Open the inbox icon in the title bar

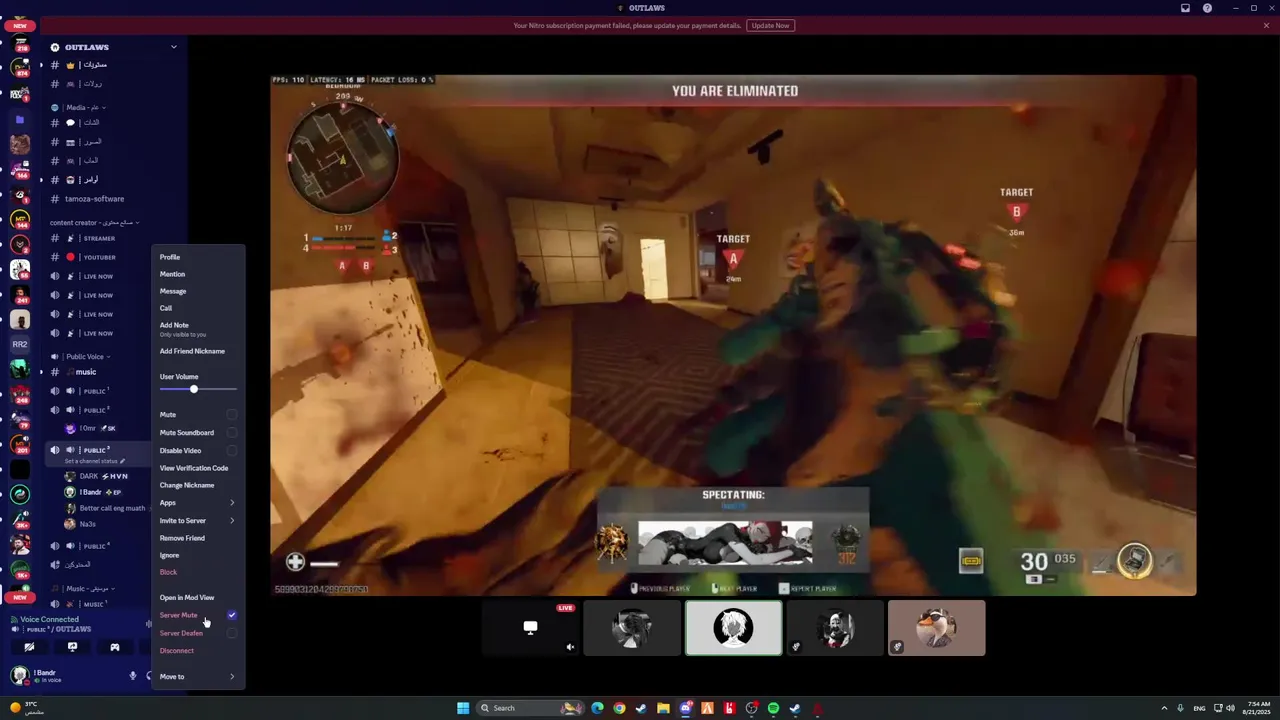(1185, 8)
